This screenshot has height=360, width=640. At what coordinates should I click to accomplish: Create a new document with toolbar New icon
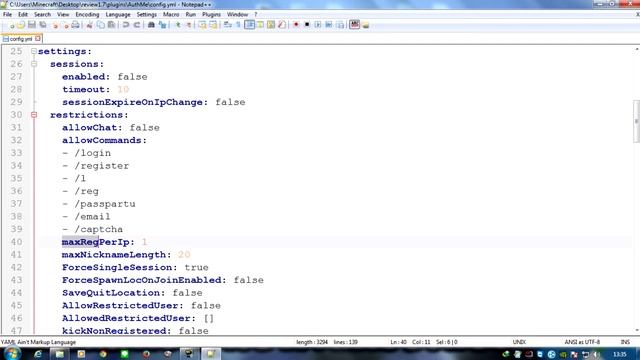pyautogui.click(x=12, y=25)
